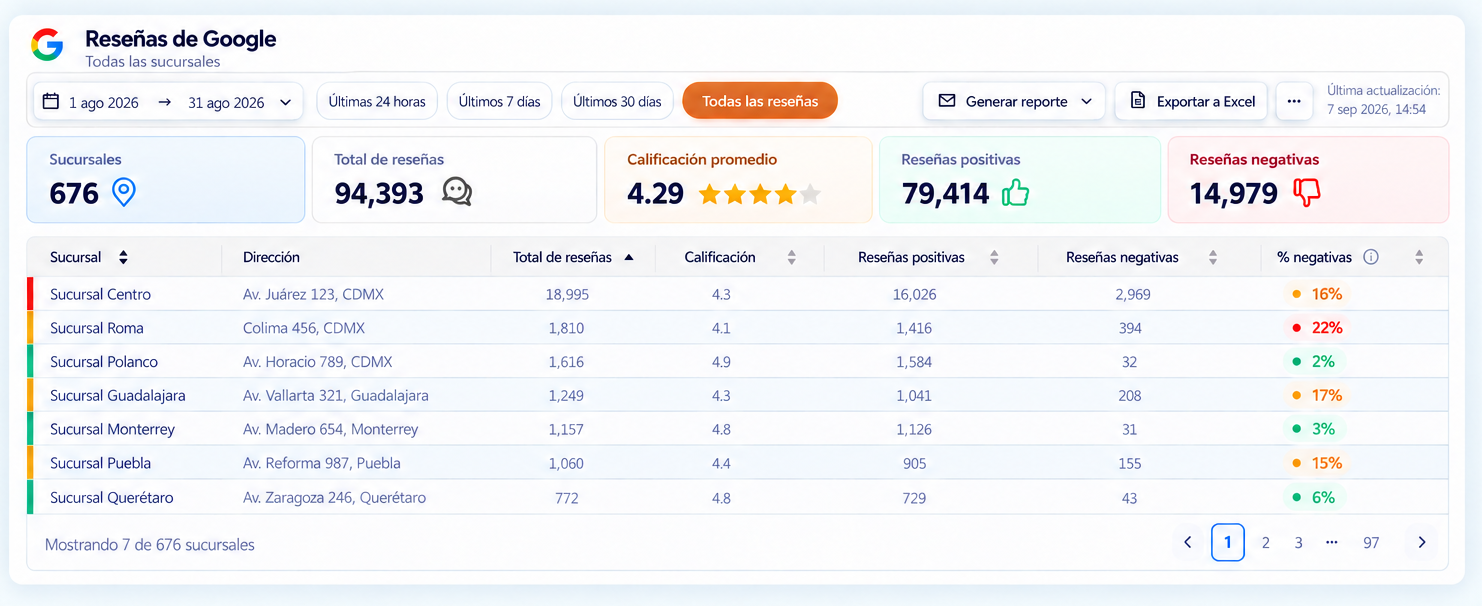Open the Generar reporte dropdown arrow

pos(1086,102)
